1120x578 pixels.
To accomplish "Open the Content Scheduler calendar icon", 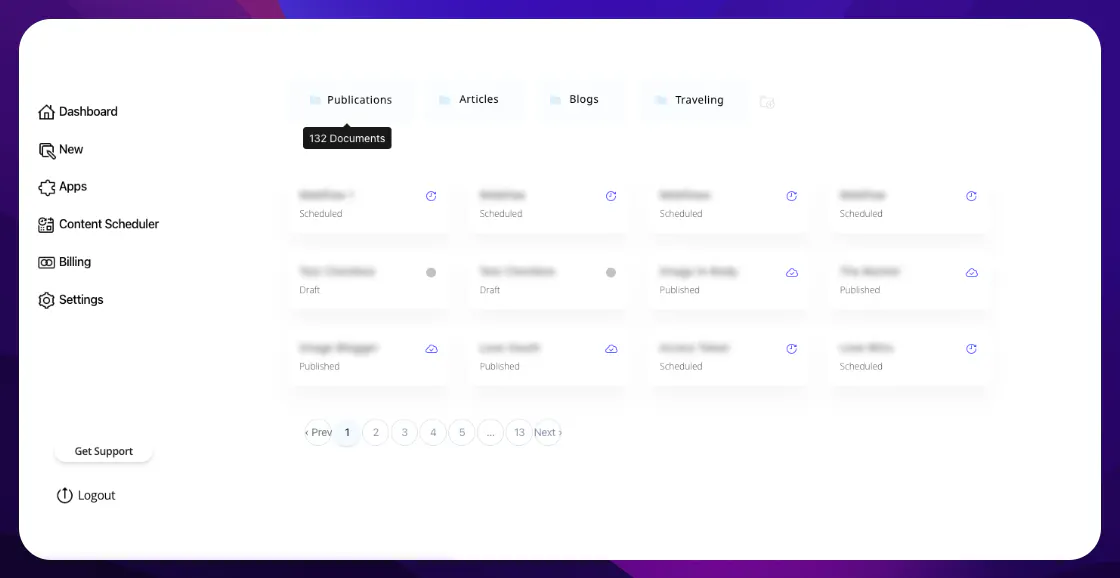I will coord(46,225).
